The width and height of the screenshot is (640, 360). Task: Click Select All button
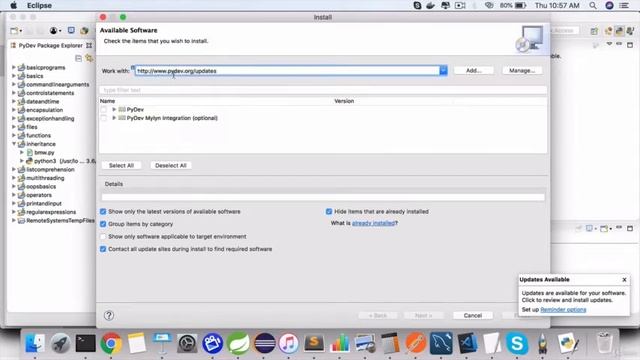pos(121,165)
